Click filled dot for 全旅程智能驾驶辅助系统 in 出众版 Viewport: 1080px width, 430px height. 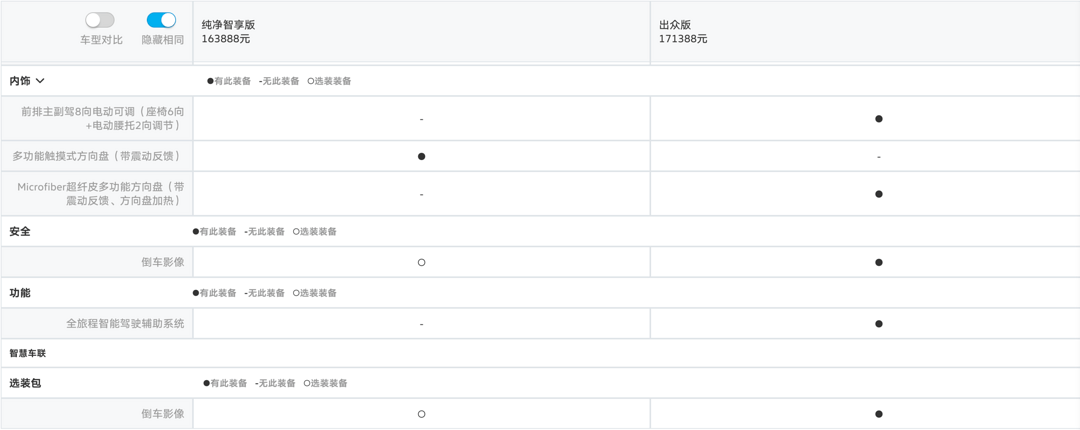pyautogui.click(x=879, y=324)
